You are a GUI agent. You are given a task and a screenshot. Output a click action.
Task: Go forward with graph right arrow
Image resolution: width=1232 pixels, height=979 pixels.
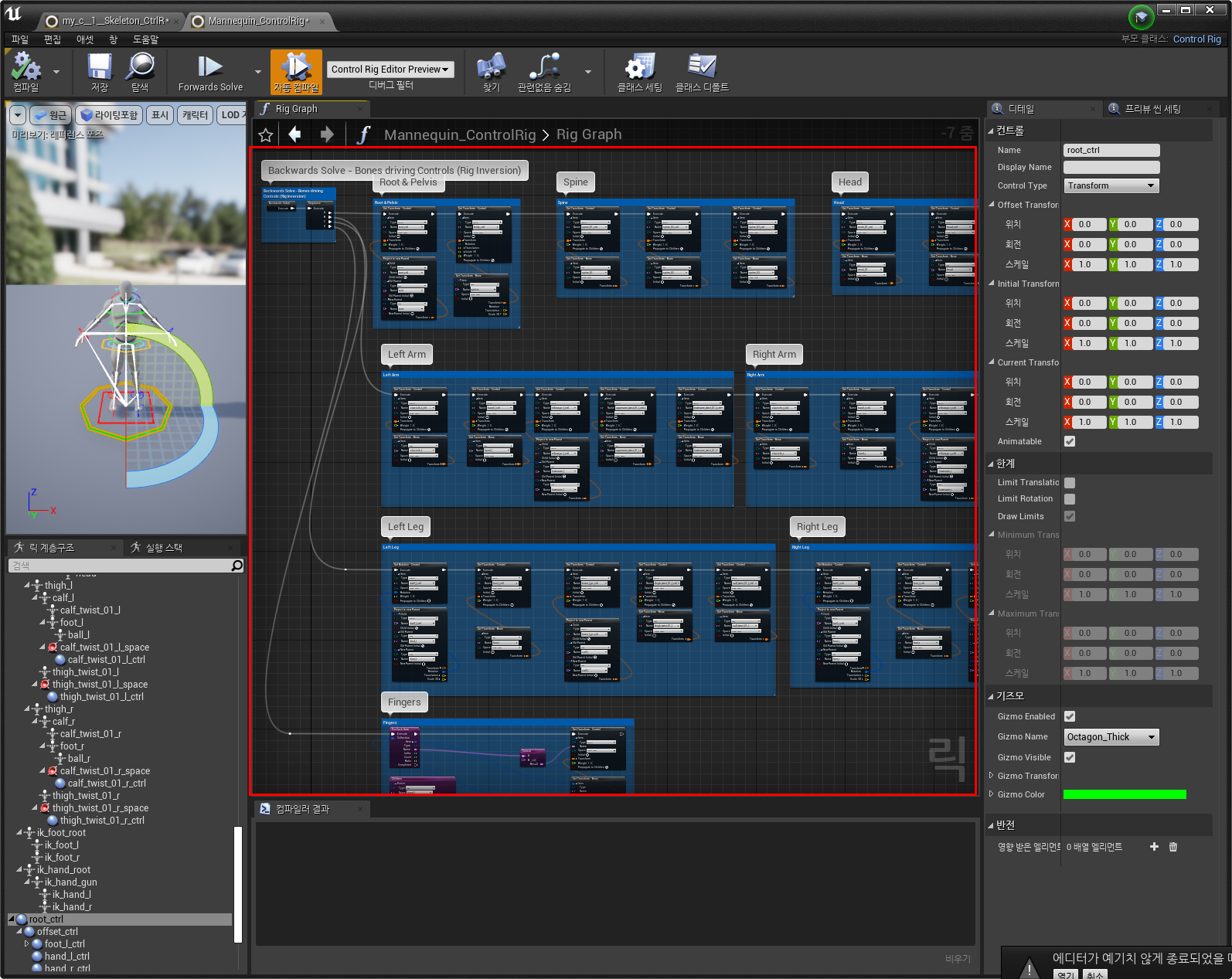click(x=327, y=134)
